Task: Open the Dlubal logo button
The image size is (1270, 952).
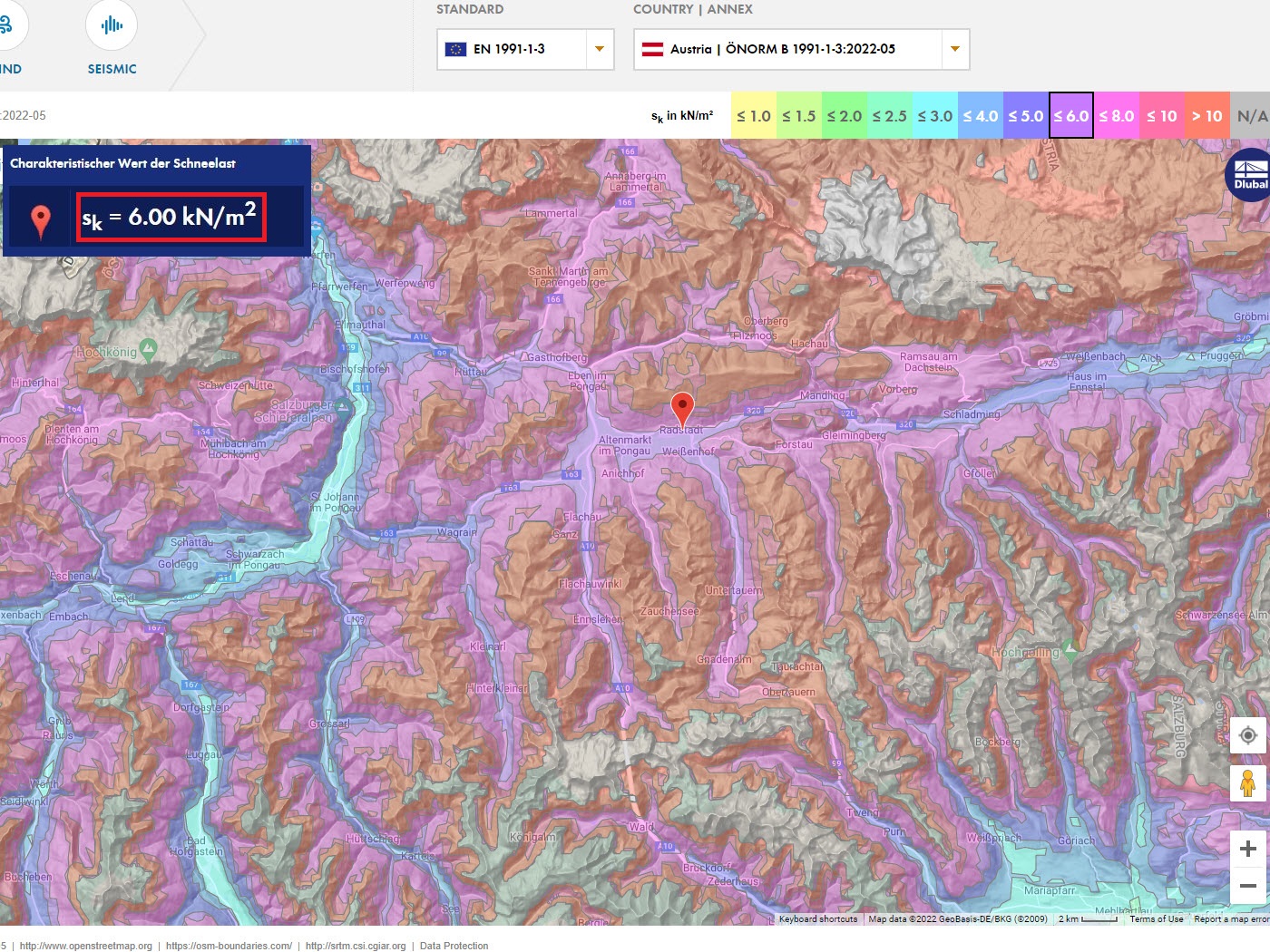Action: click(1250, 175)
